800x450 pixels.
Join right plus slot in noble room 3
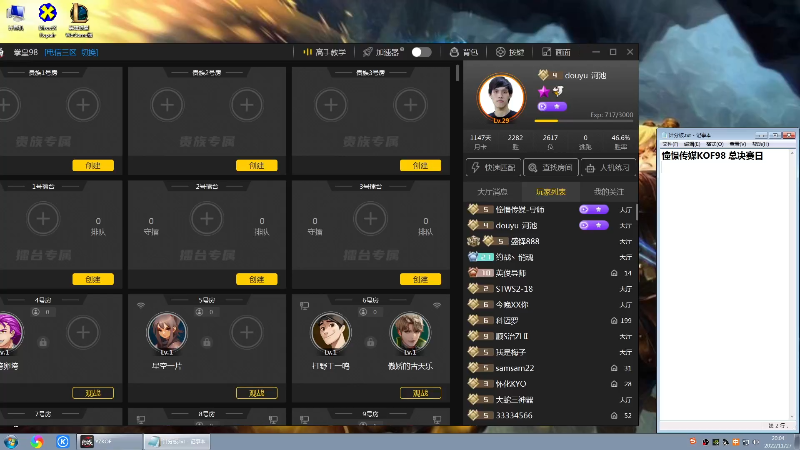[411, 105]
